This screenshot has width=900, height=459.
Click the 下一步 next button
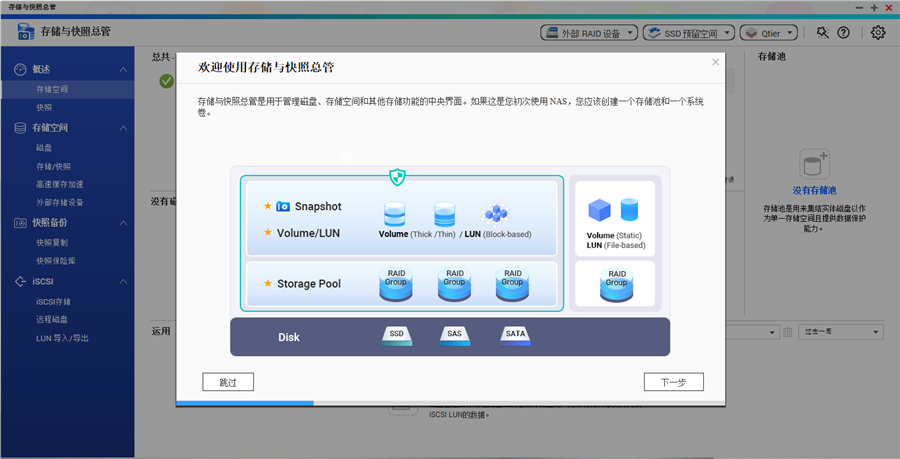[x=673, y=382]
